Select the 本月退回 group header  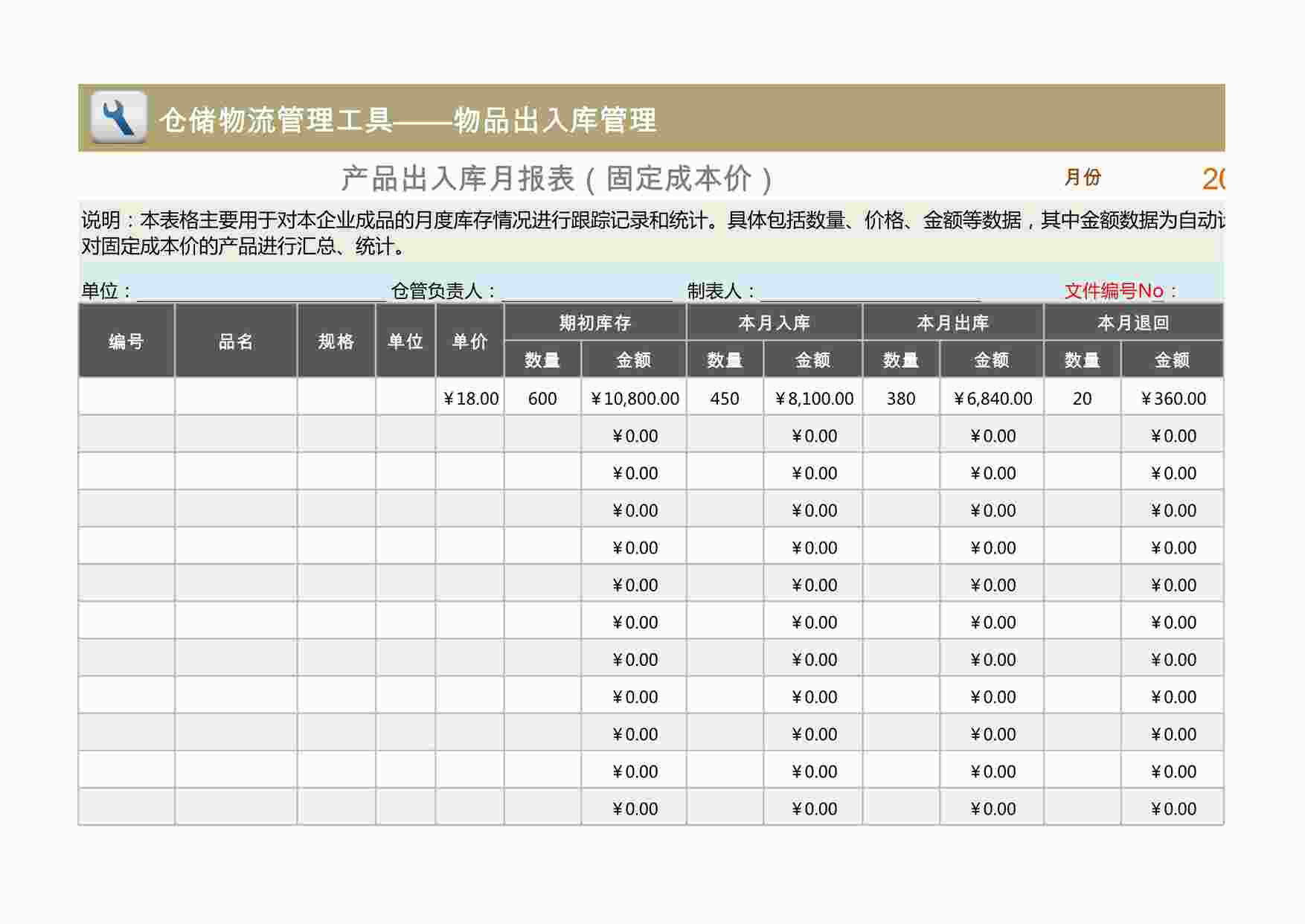1134,322
